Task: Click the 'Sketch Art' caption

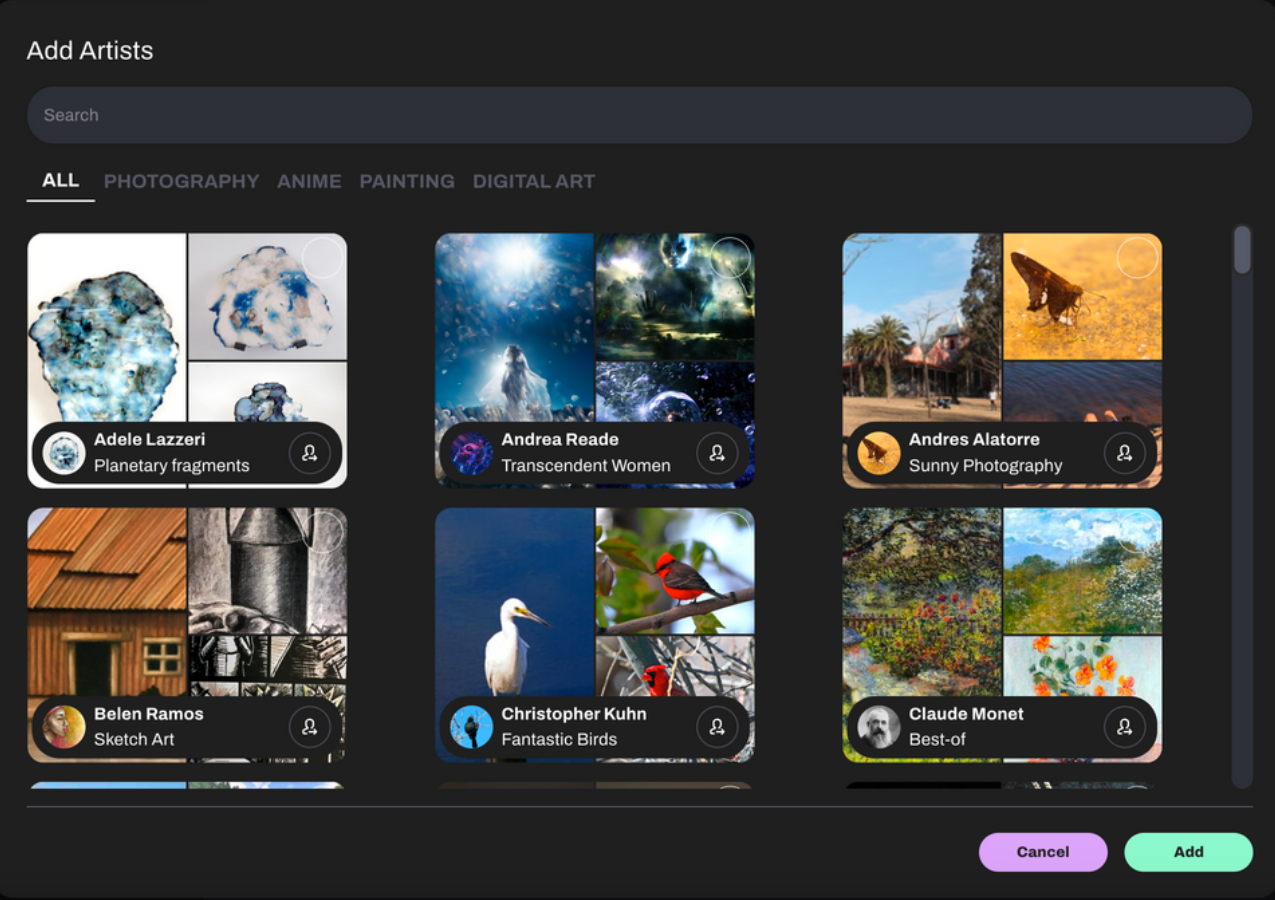Action: [134, 740]
